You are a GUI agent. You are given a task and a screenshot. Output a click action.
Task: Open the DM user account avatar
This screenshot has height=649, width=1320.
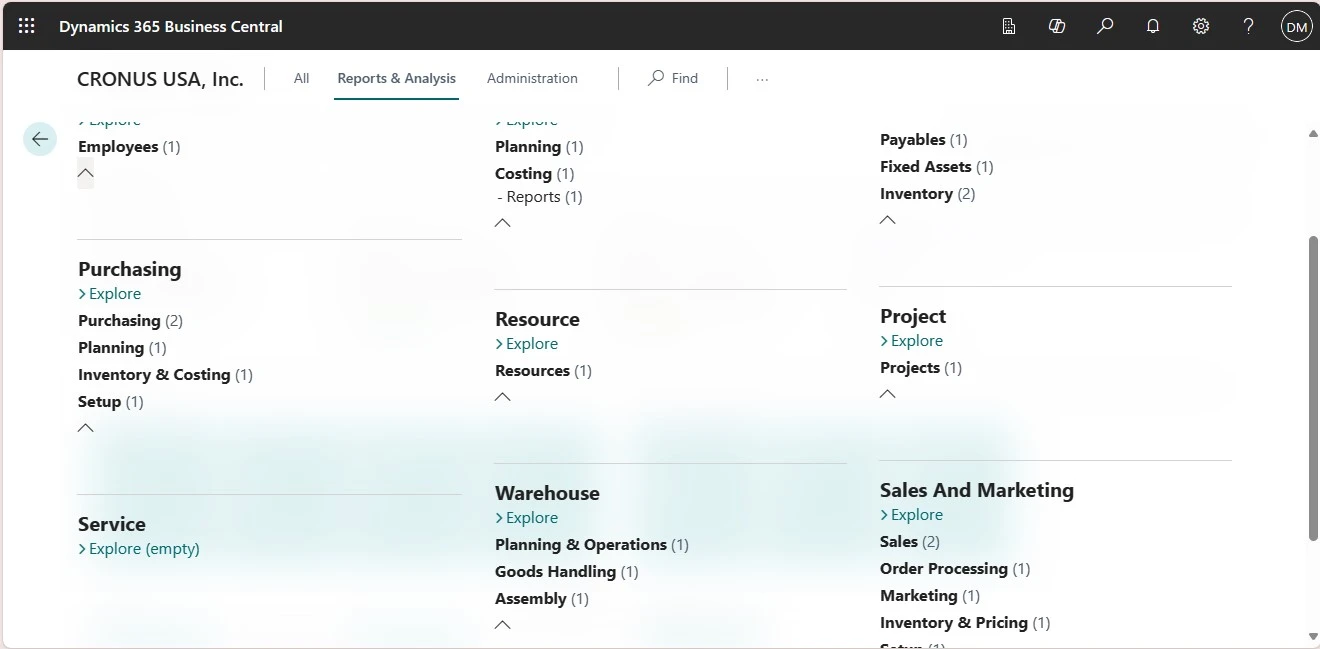pyautogui.click(x=1297, y=27)
